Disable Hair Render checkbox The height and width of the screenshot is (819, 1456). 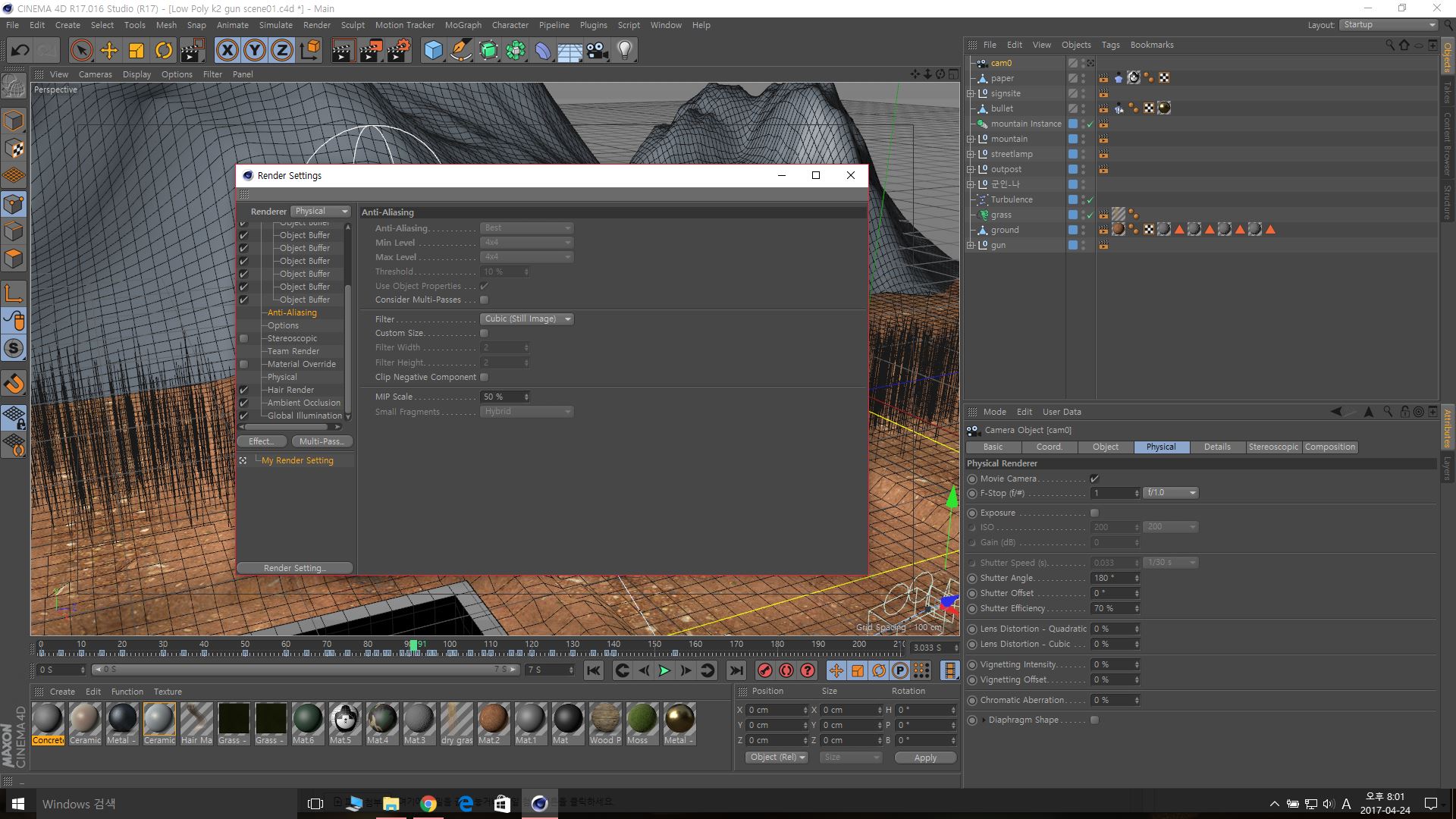click(243, 390)
